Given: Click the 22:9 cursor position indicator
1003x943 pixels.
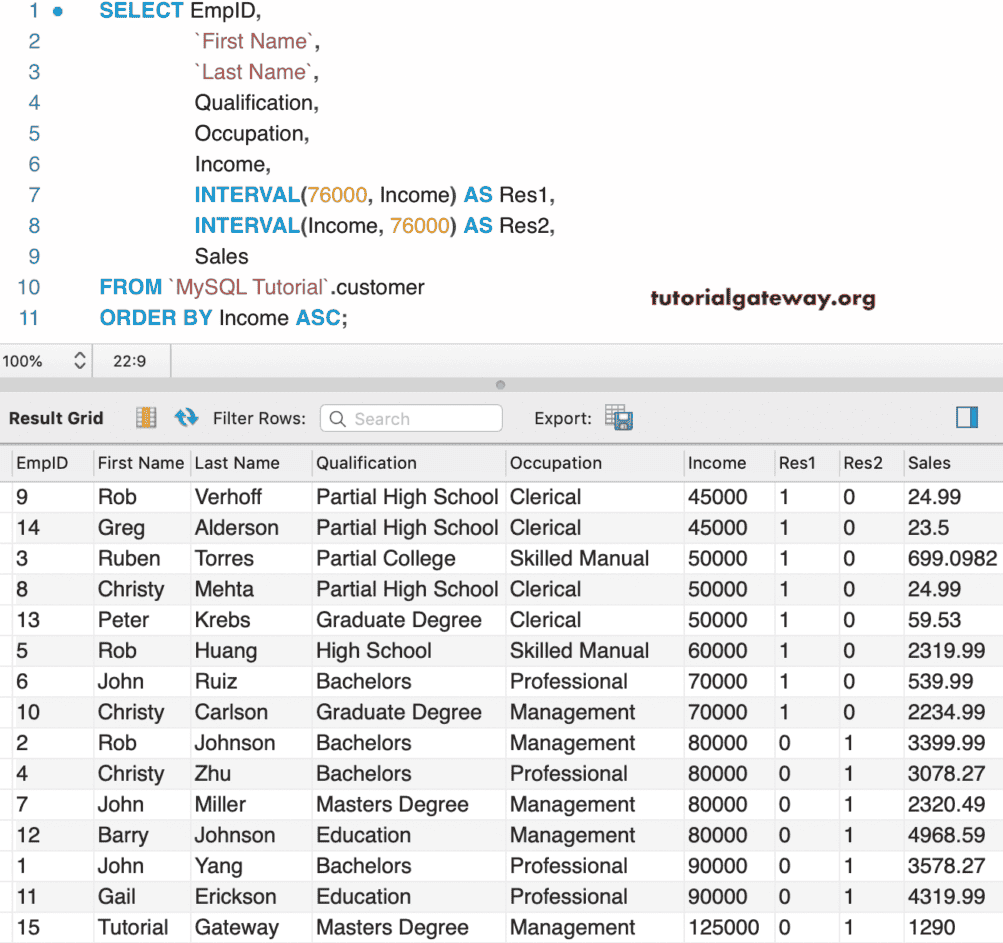Looking at the screenshot, I should [130, 361].
